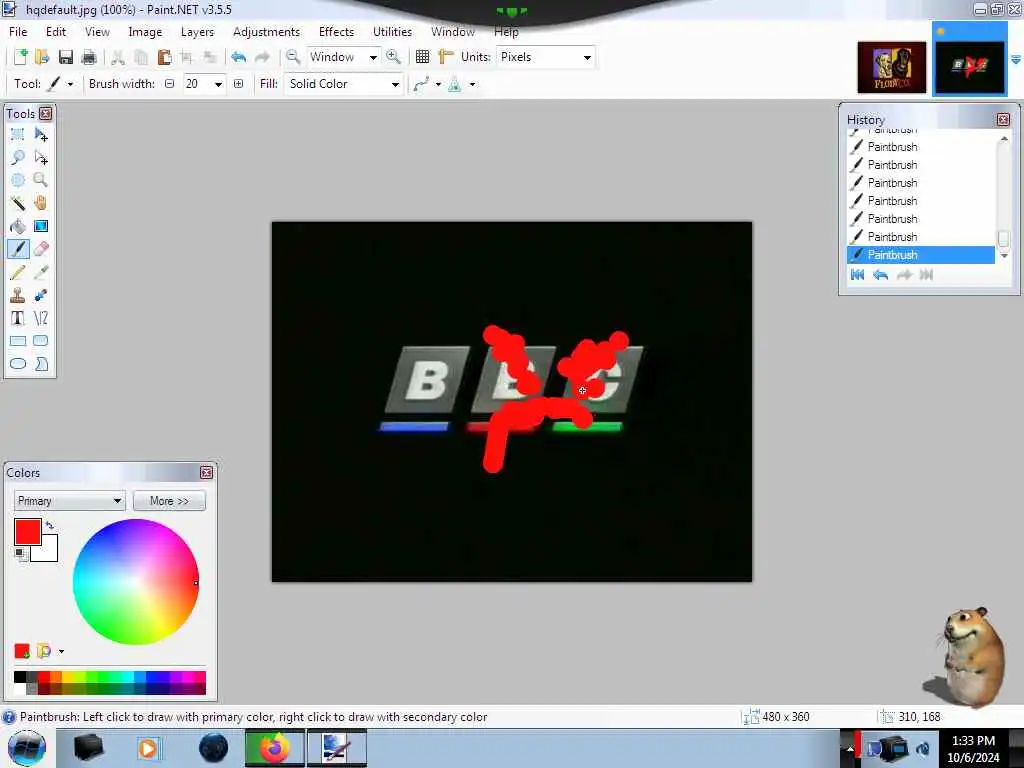Open the Primary color selector dropdown
Screen dimensions: 1024x768
[x=69, y=501]
